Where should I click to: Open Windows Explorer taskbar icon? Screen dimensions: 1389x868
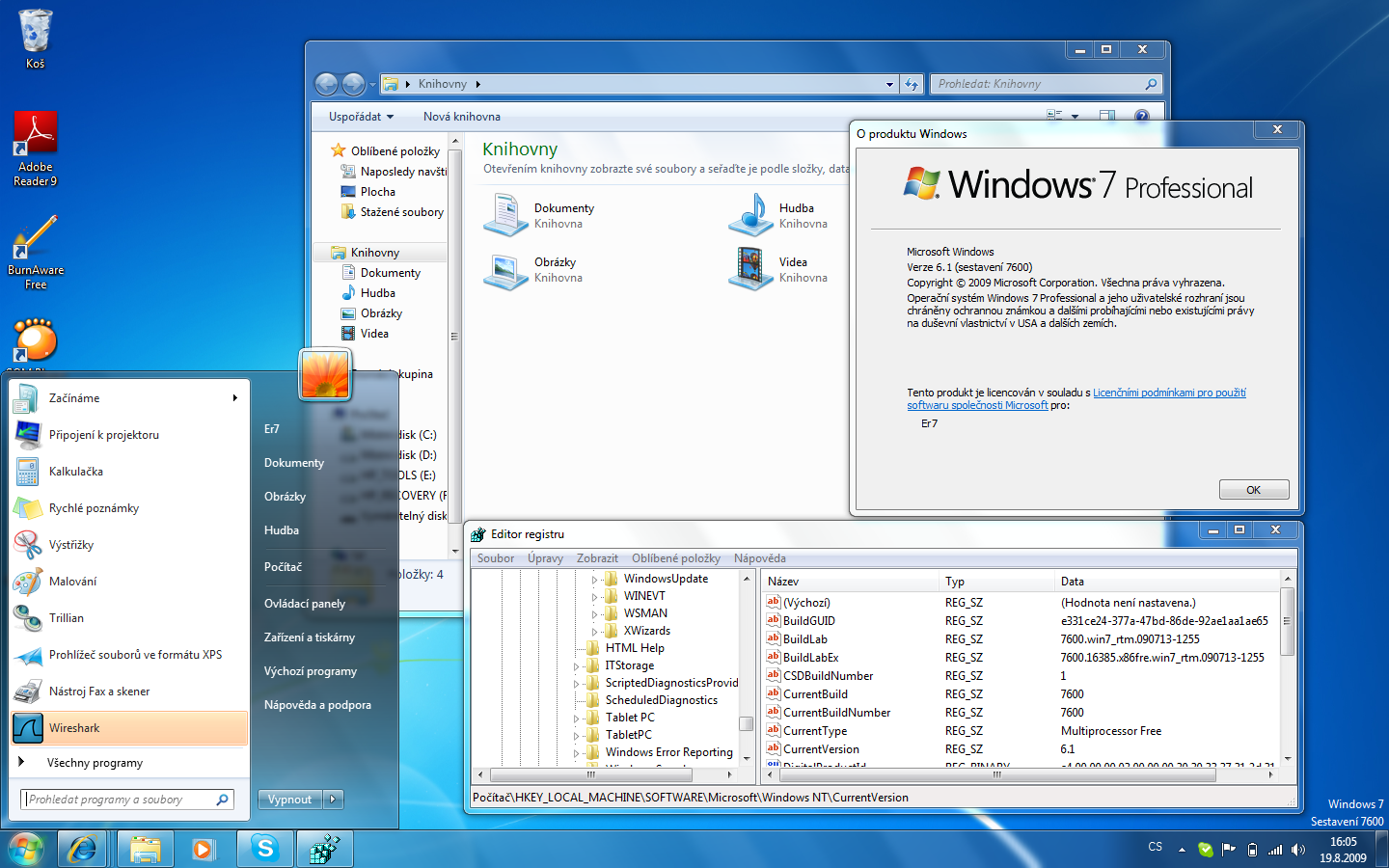tap(146, 849)
